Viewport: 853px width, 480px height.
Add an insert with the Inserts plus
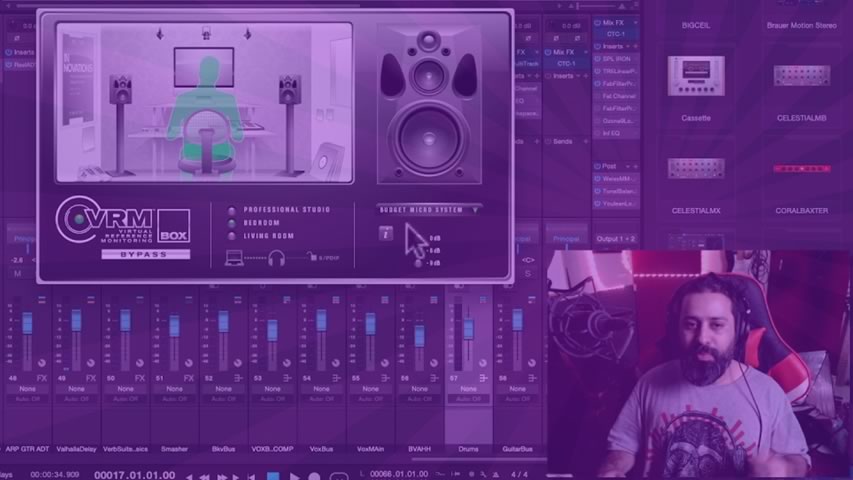635,47
